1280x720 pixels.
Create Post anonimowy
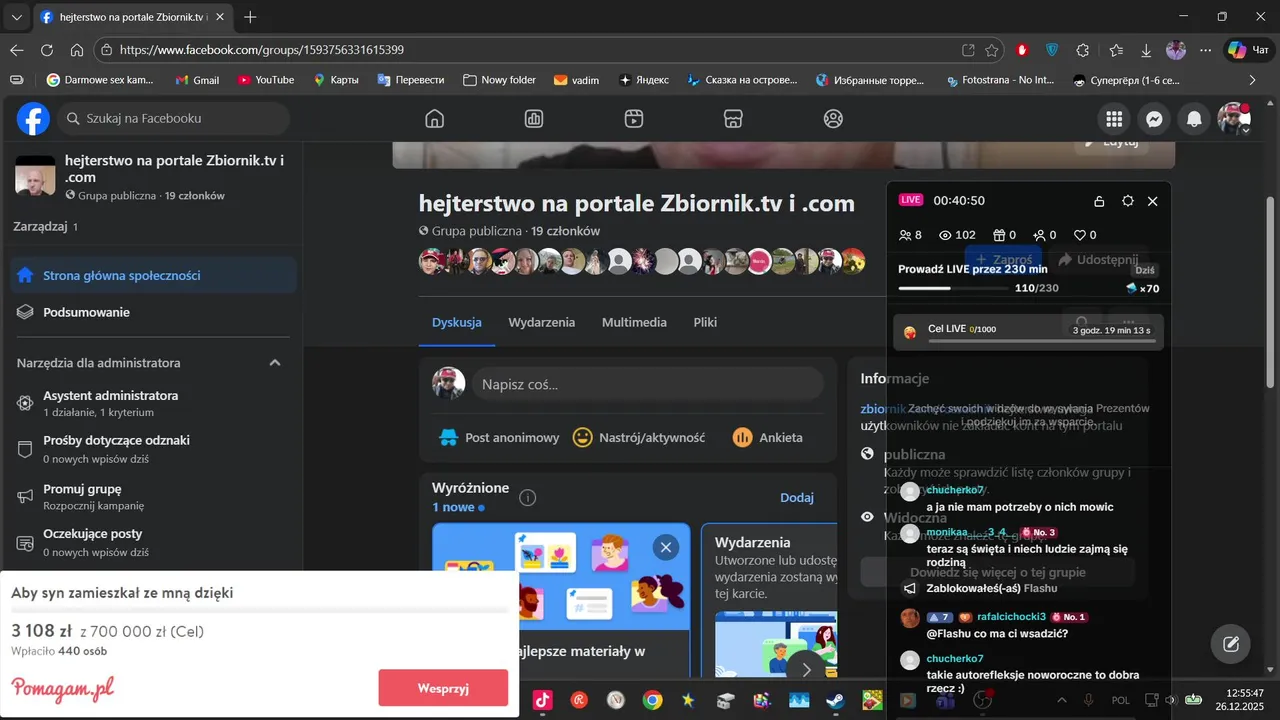pos(499,437)
